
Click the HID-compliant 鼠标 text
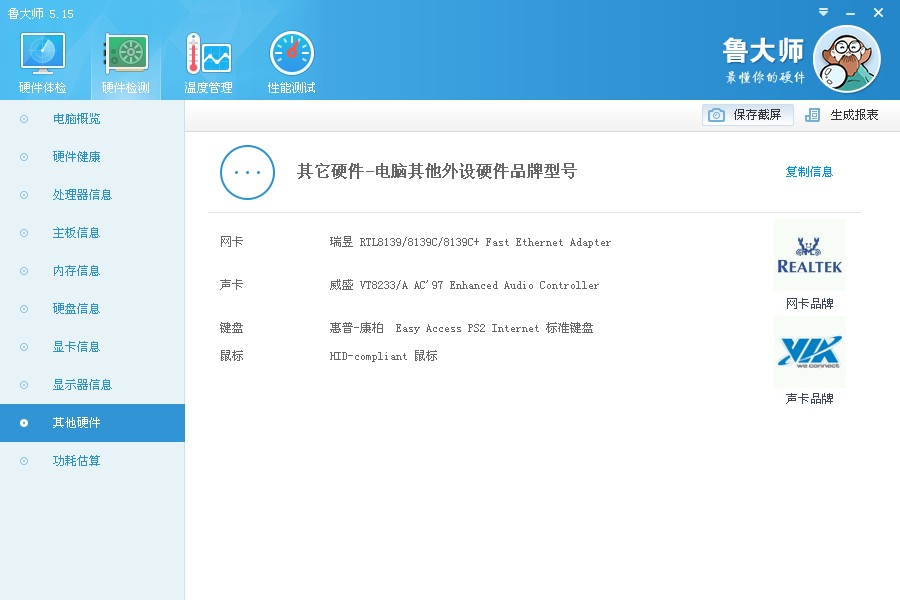(383, 356)
